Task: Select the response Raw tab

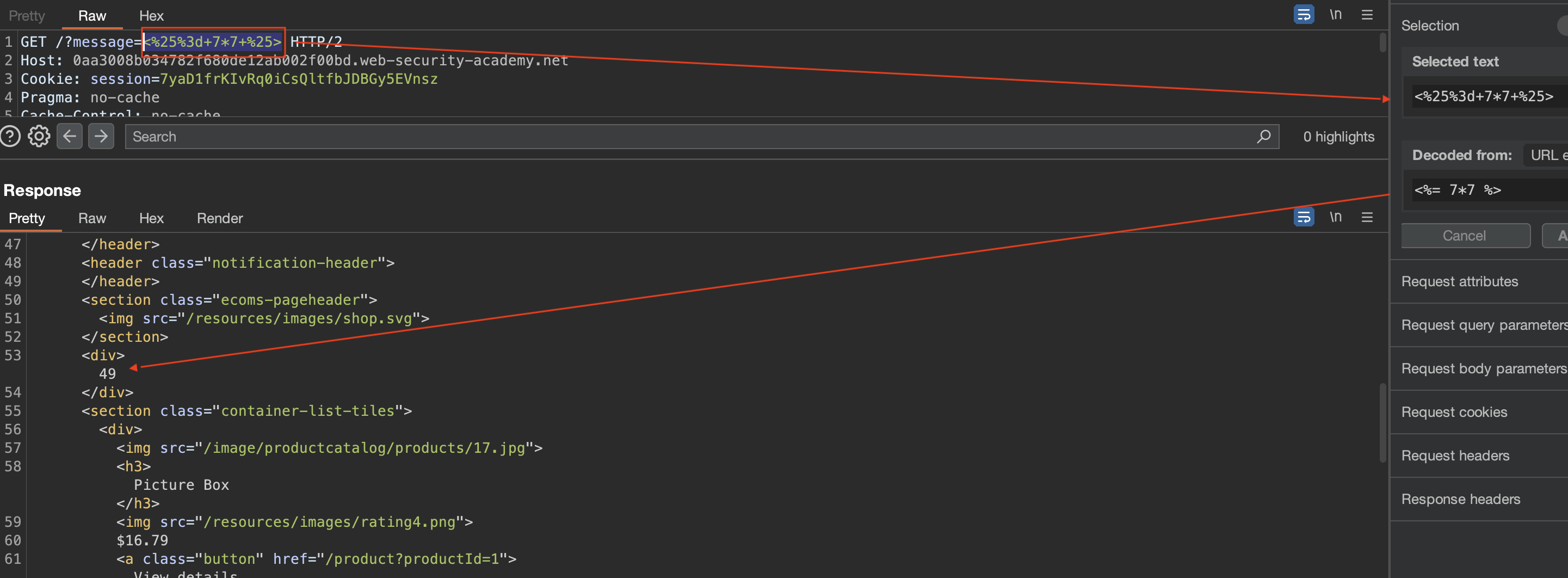Action: point(92,218)
